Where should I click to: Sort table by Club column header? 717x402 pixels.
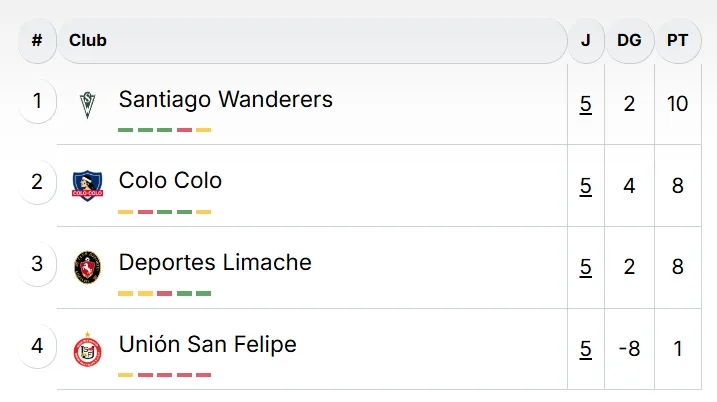pyautogui.click(x=88, y=41)
